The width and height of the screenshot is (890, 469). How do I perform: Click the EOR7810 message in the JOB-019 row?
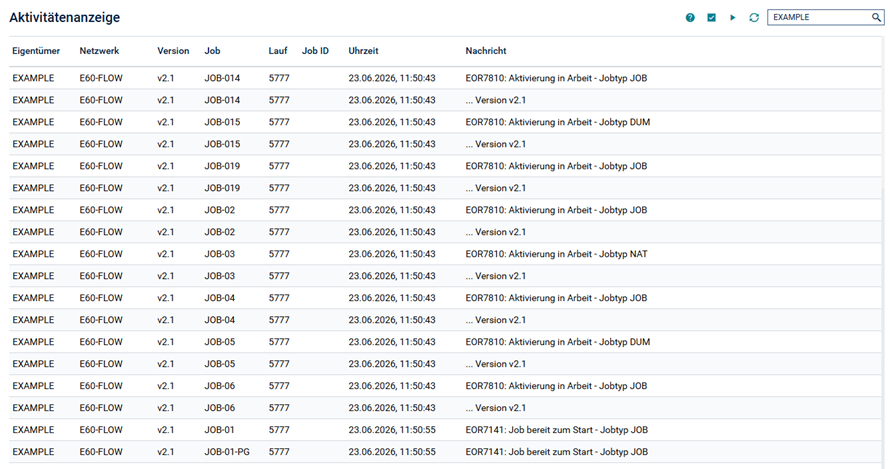pos(556,166)
